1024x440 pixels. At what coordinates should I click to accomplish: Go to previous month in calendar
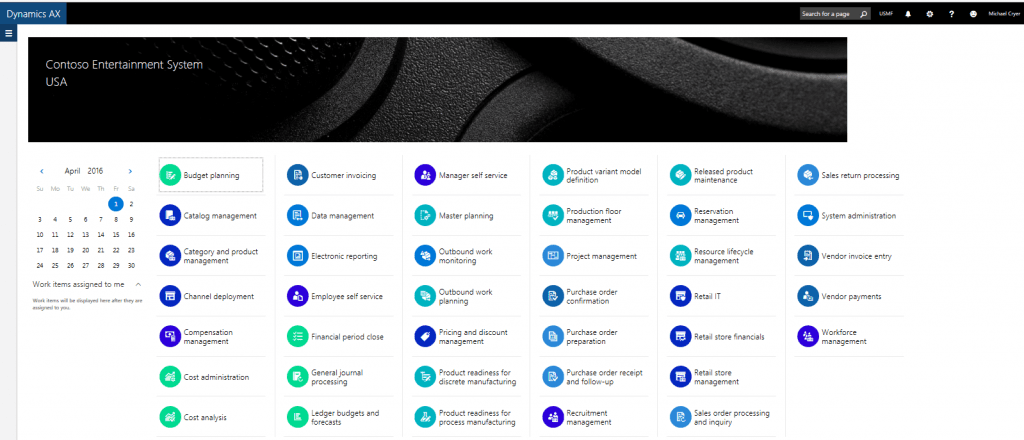coord(41,172)
